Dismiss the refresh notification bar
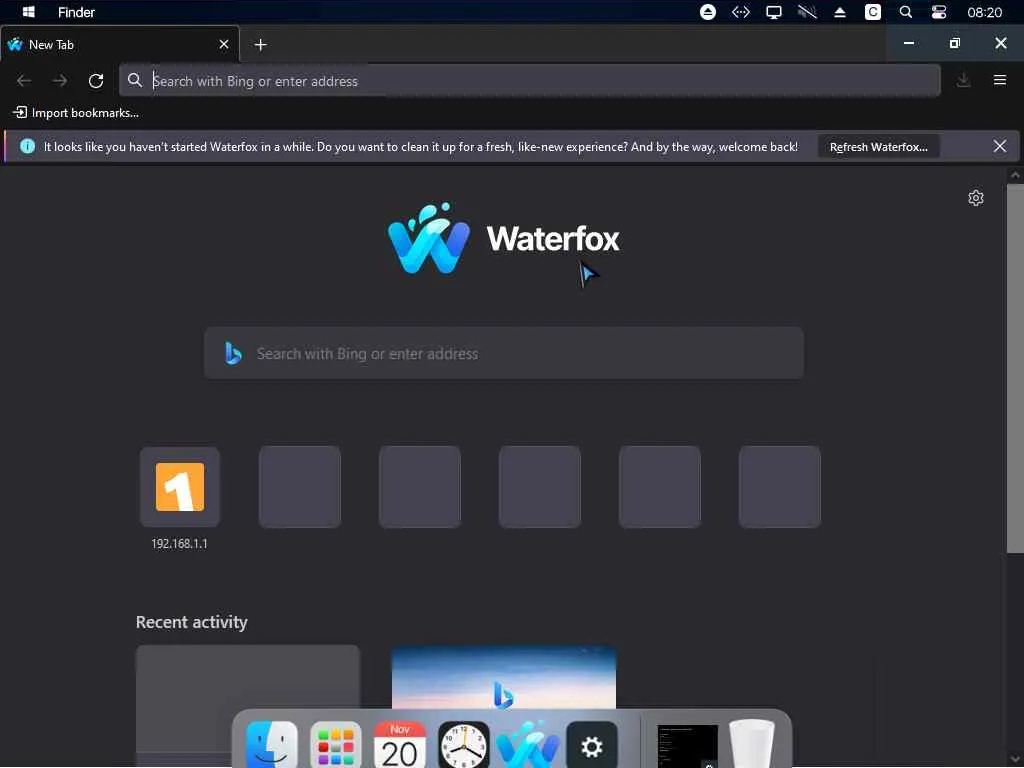The image size is (1024, 768). (1000, 146)
